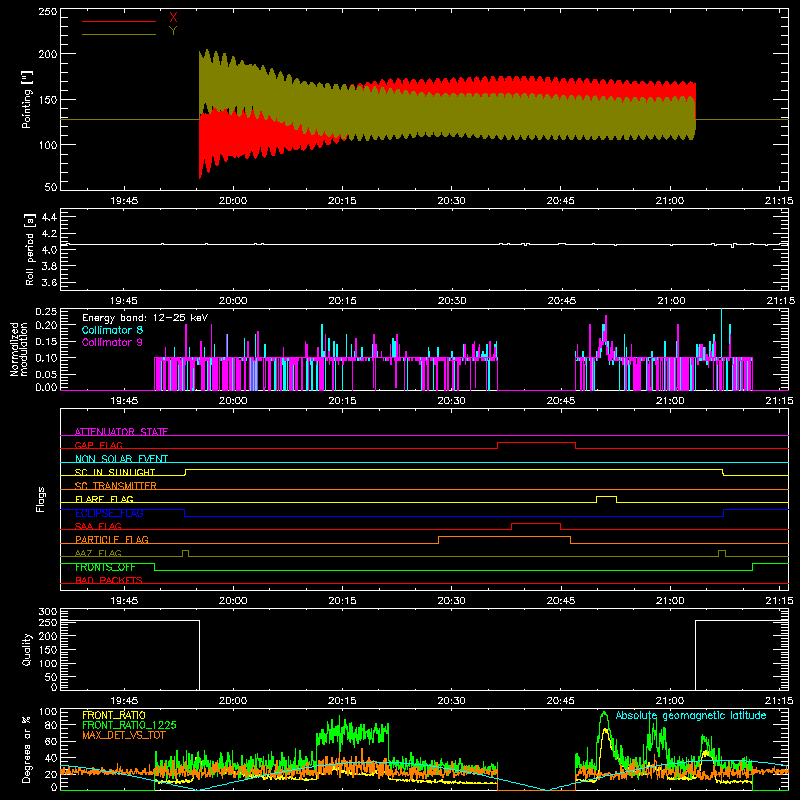
Task: Click the olive Y legend line
Action: tap(119, 34)
